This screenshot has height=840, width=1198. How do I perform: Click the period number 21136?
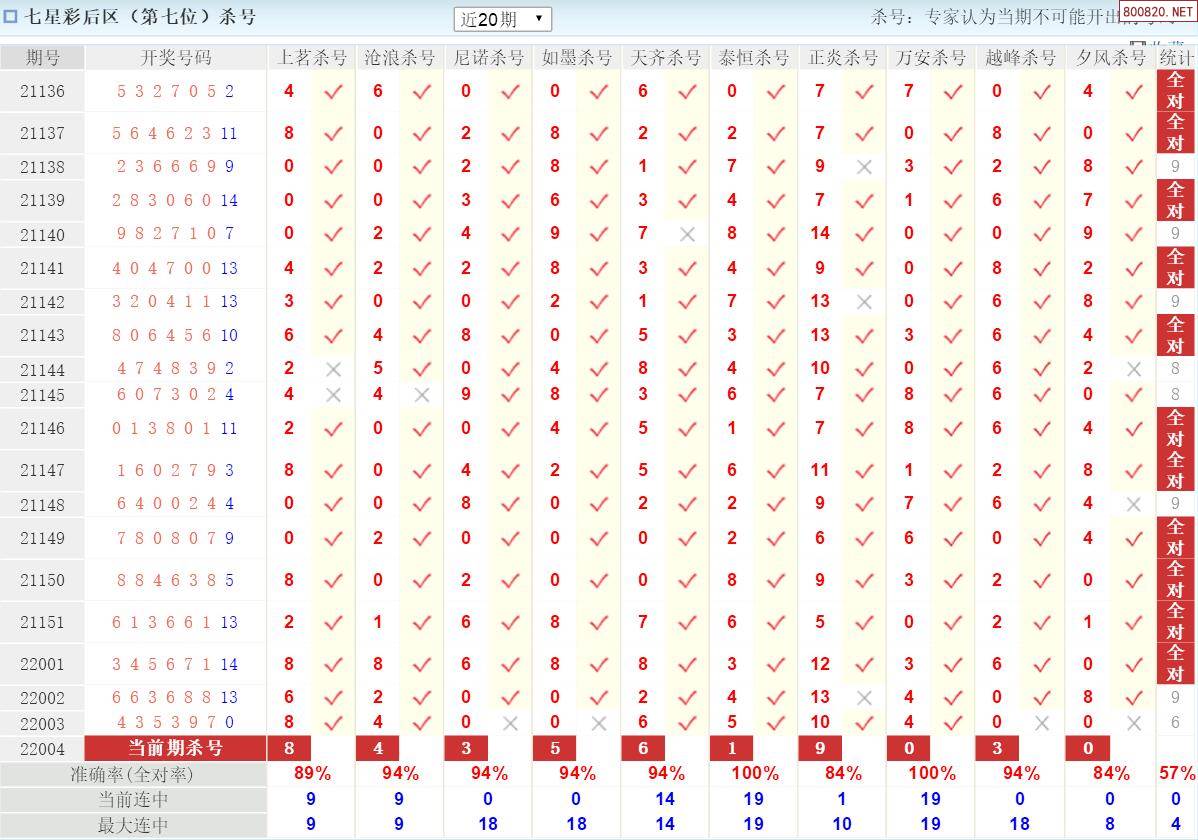(42, 91)
